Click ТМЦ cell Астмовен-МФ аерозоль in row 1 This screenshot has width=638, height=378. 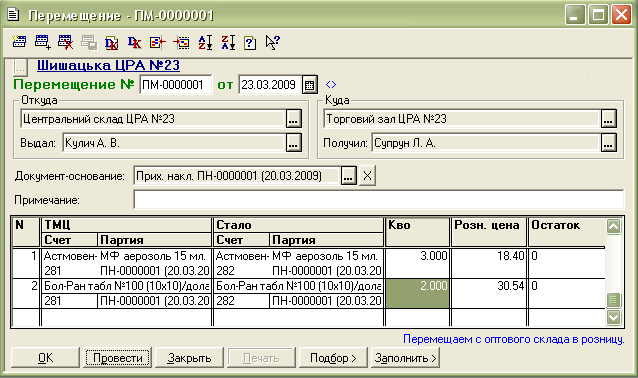126,256
